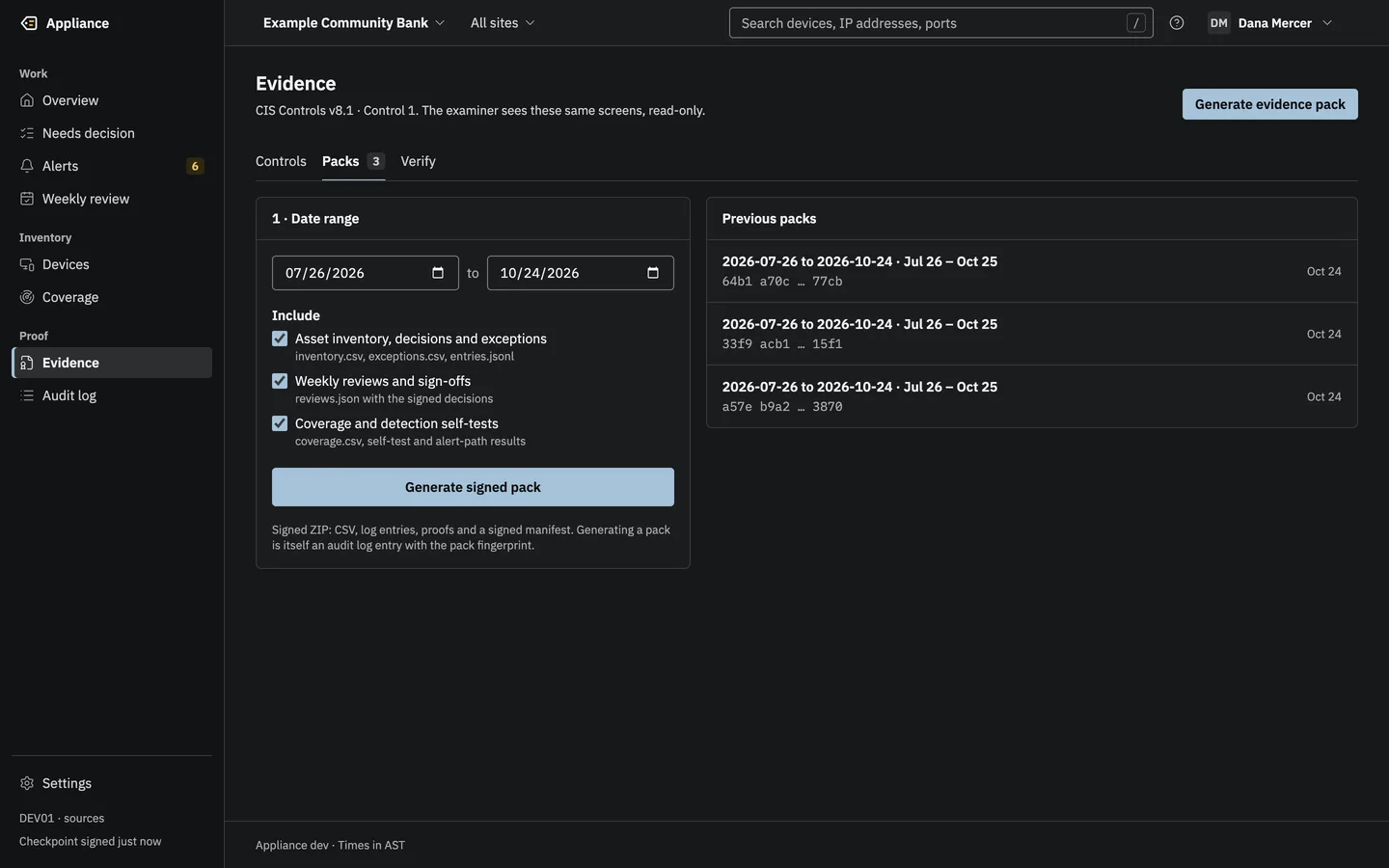Open Devices inventory
The width and height of the screenshot is (1389, 868).
click(112, 264)
